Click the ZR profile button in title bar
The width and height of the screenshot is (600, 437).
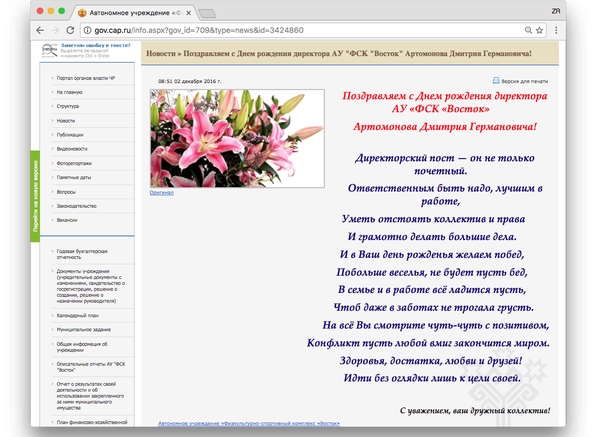[x=582, y=10]
